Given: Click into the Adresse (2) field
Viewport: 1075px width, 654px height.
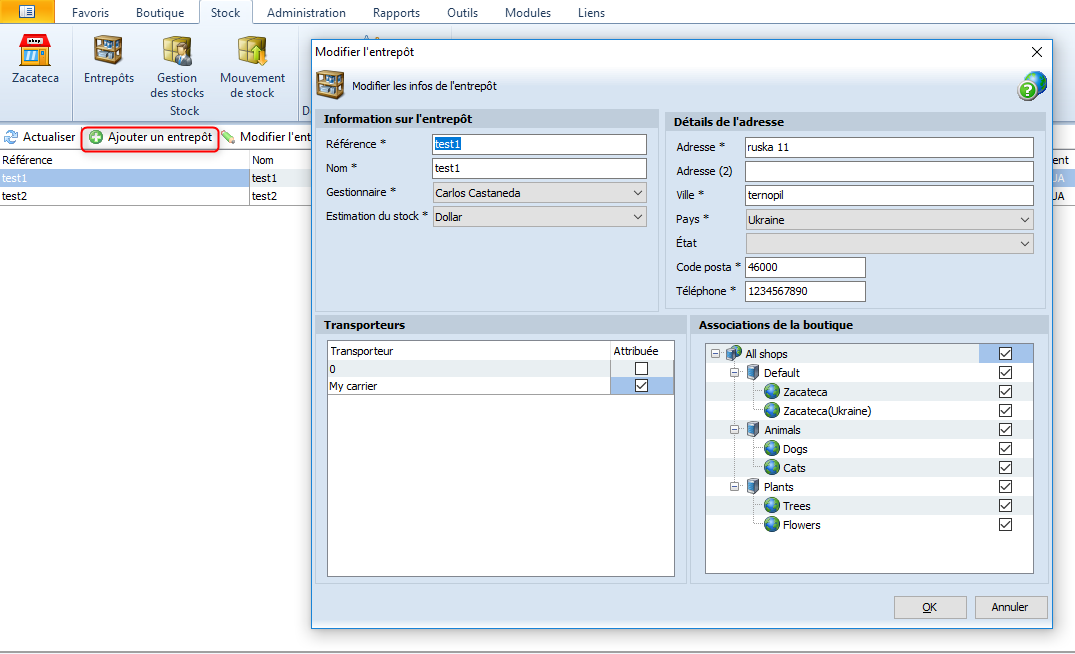Looking at the screenshot, I should 889,171.
